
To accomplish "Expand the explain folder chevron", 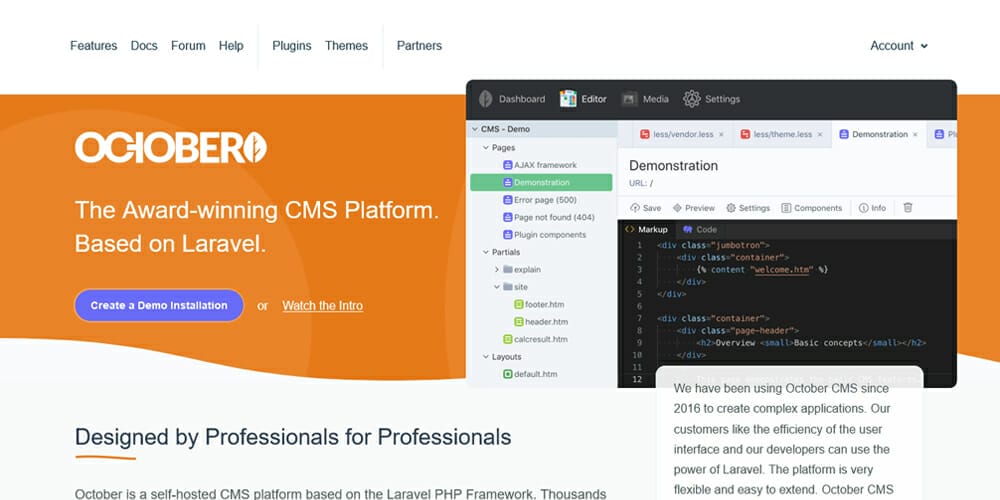I will (x=496, y=269).
